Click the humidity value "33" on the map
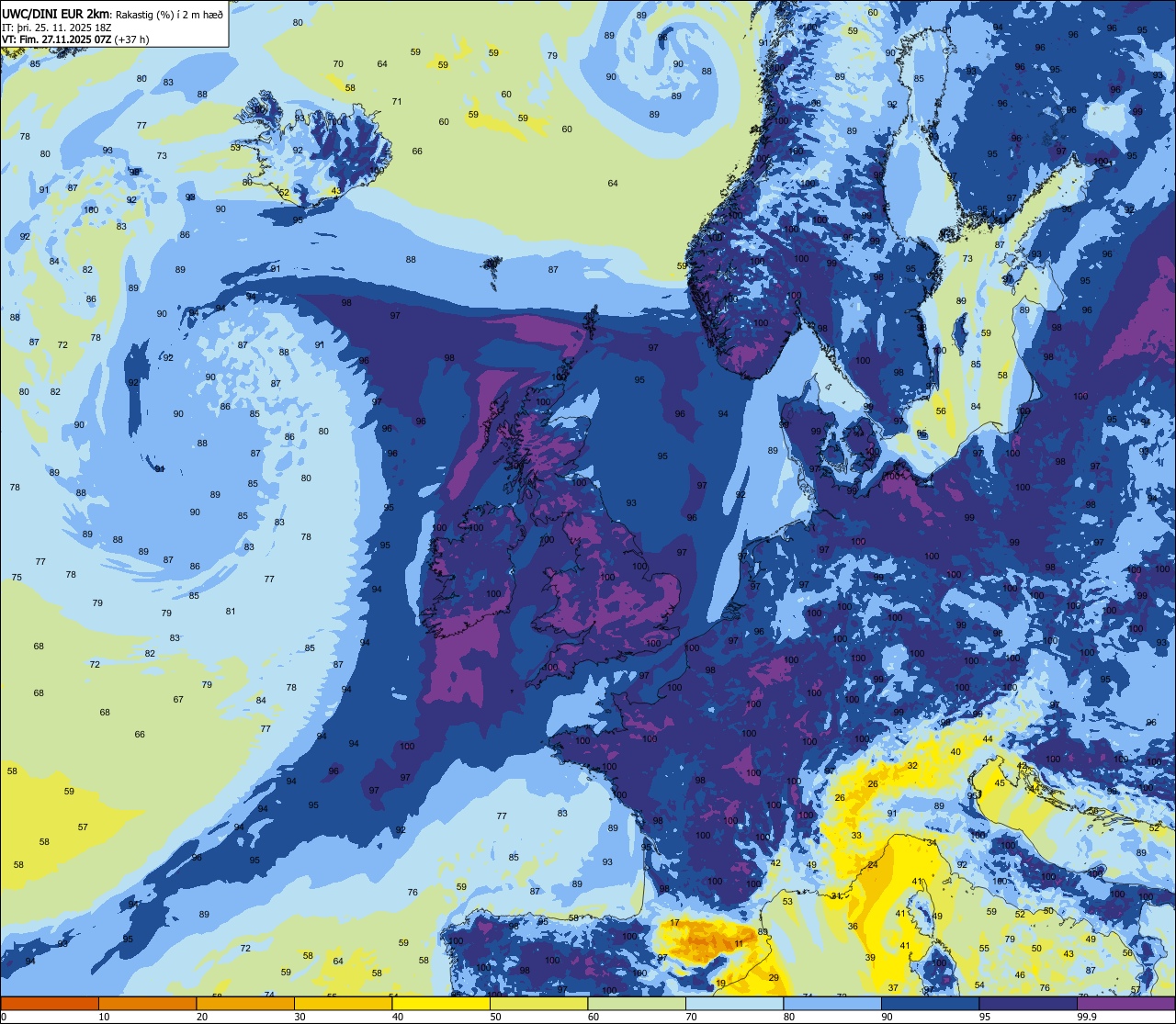The width and height of the screenshot is (1176, 1024). 856,835
